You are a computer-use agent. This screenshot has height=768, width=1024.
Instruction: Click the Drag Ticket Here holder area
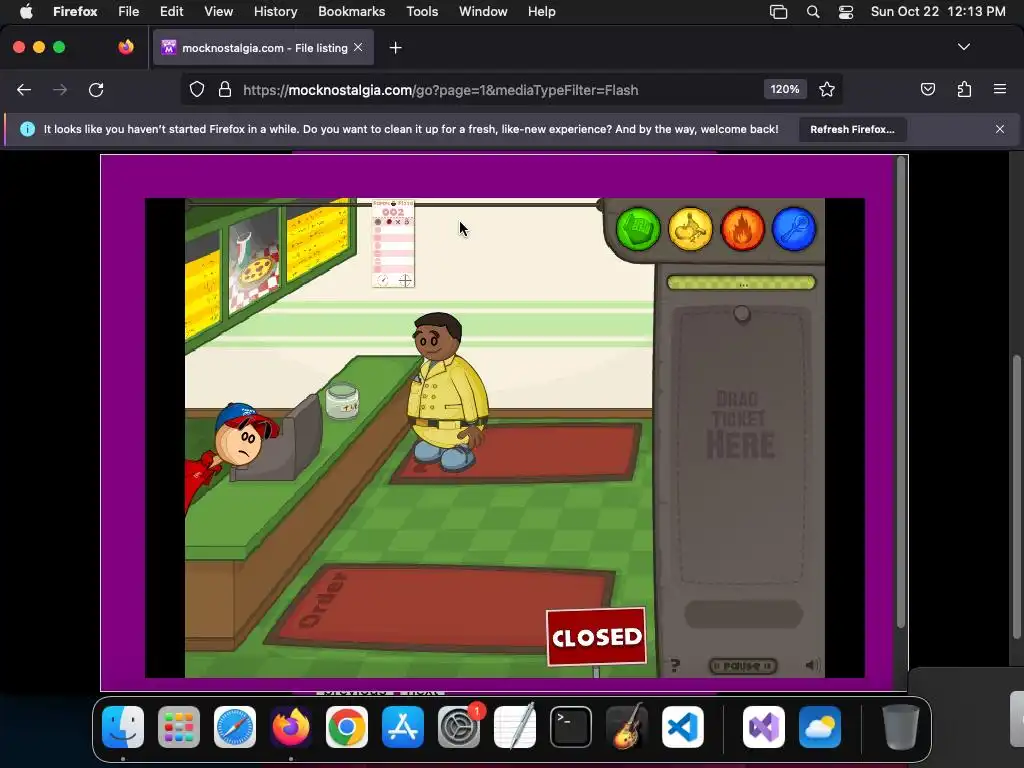coord(741,447)
